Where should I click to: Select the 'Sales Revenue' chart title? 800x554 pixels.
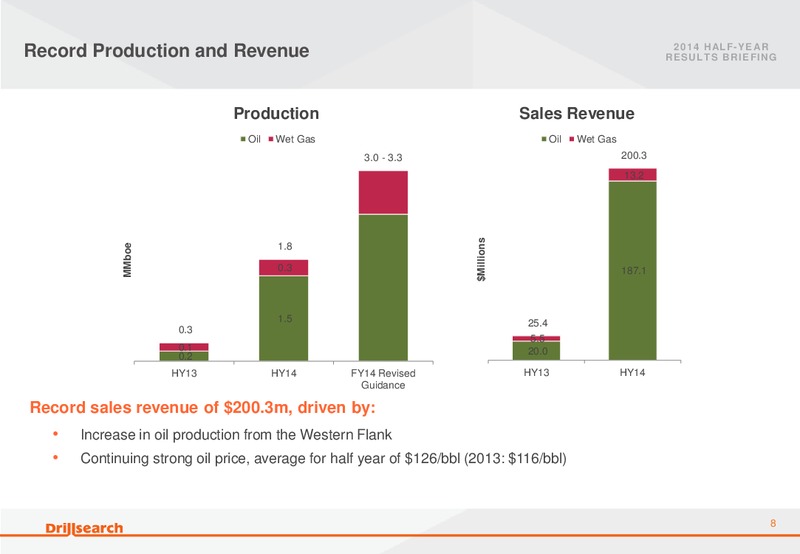pyautogui.click(x=577, y=113)
